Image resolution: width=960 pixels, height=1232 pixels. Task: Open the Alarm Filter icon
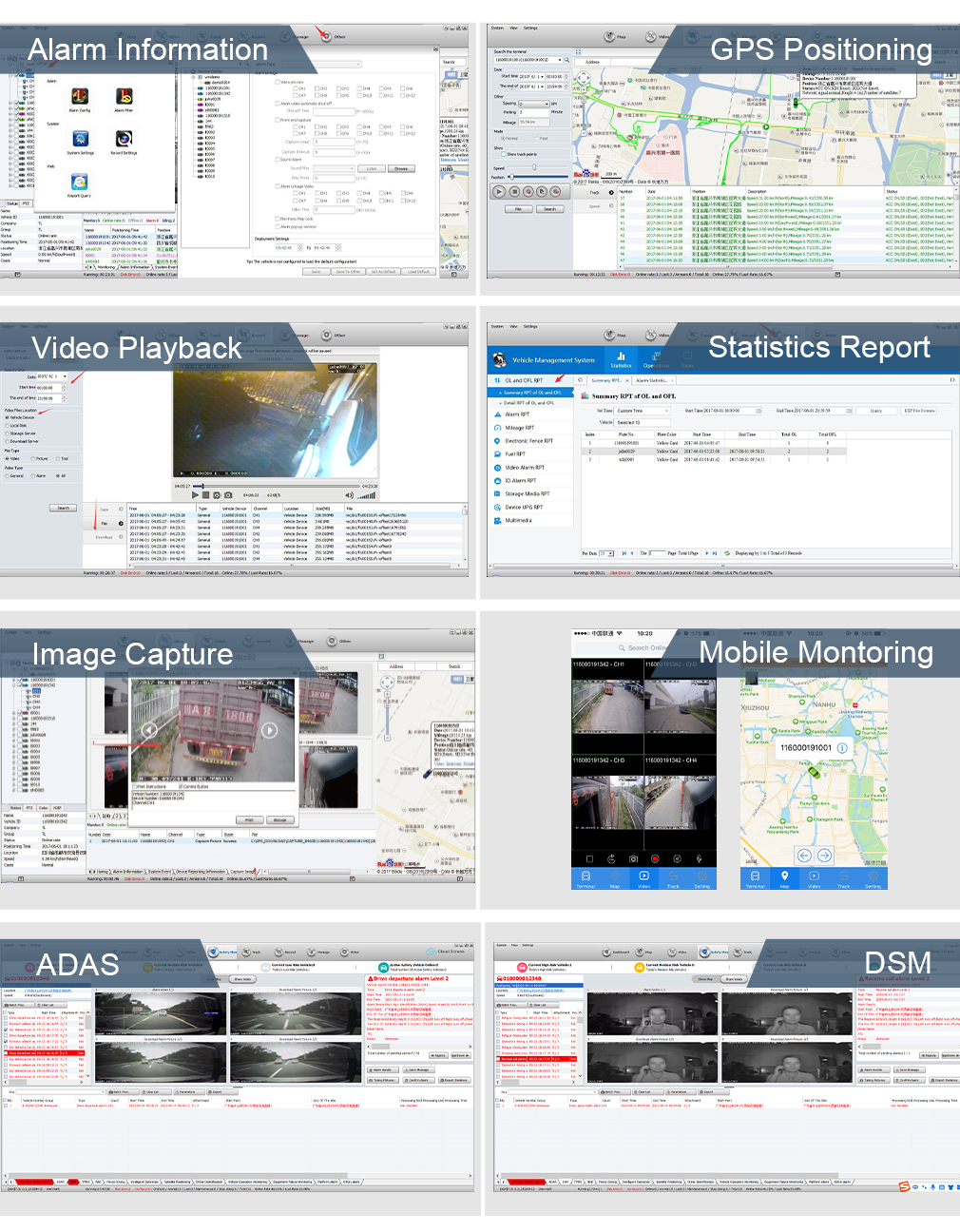[124, 97]
